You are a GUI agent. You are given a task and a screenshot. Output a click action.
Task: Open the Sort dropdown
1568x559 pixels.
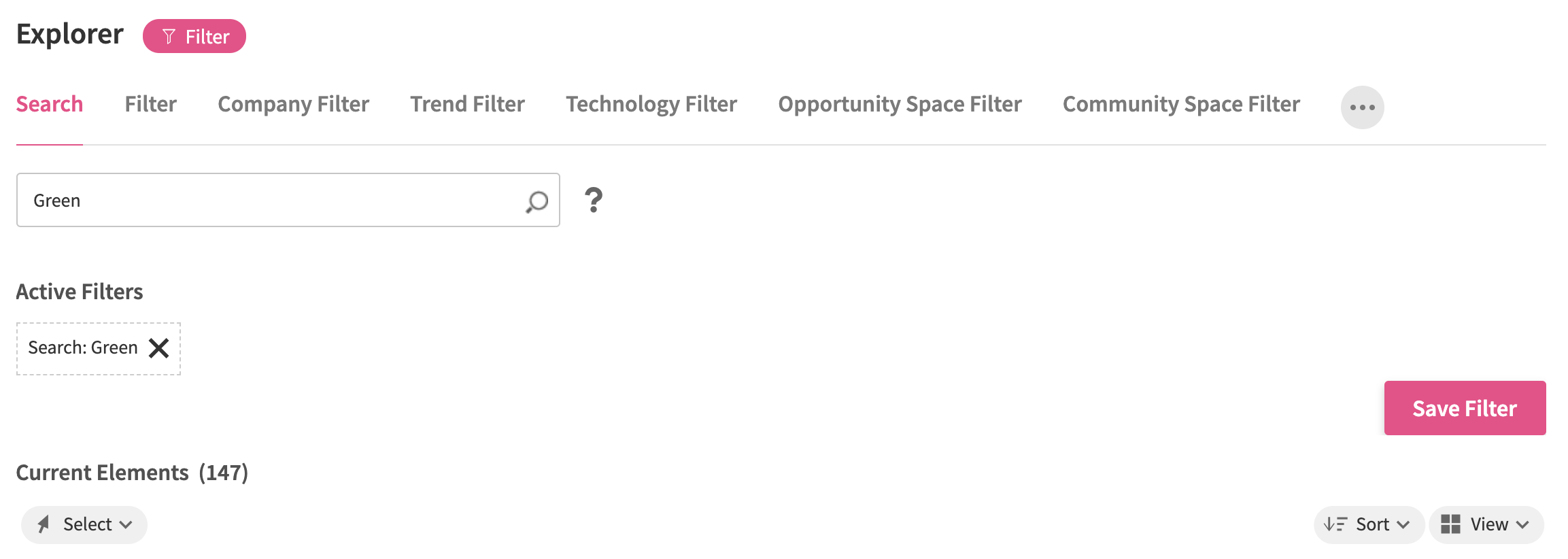pos(1369,524)
